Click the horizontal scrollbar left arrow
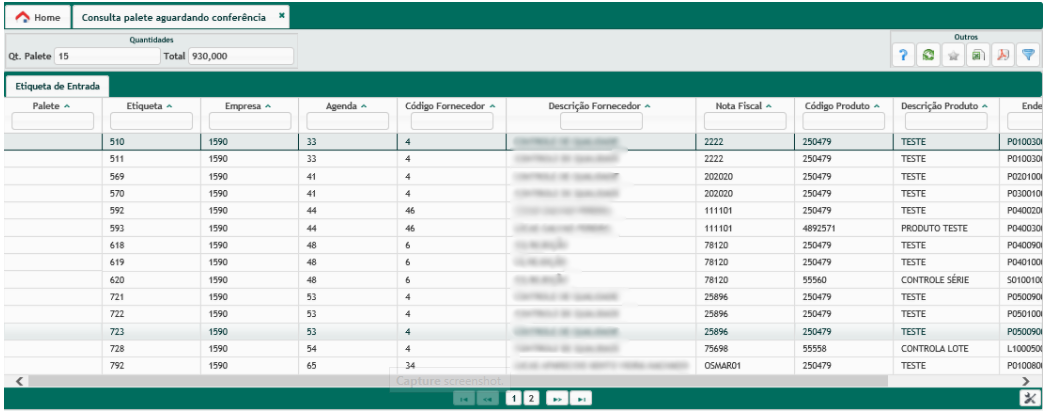1046x411 pixels. click(19, 381)
